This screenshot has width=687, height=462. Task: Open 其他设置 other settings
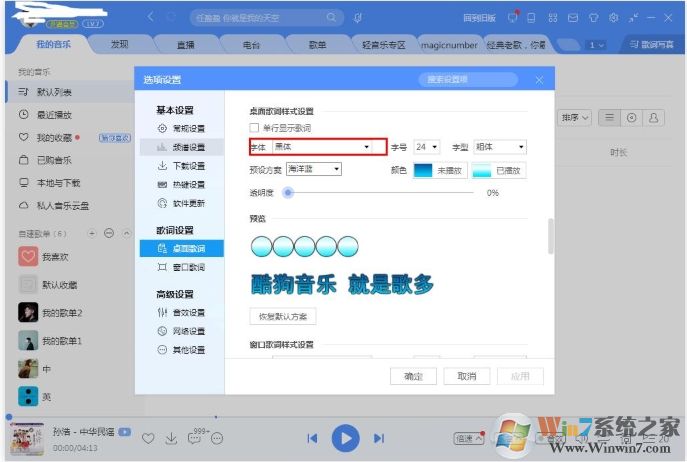pyautogui.click(x=181, y=350)
